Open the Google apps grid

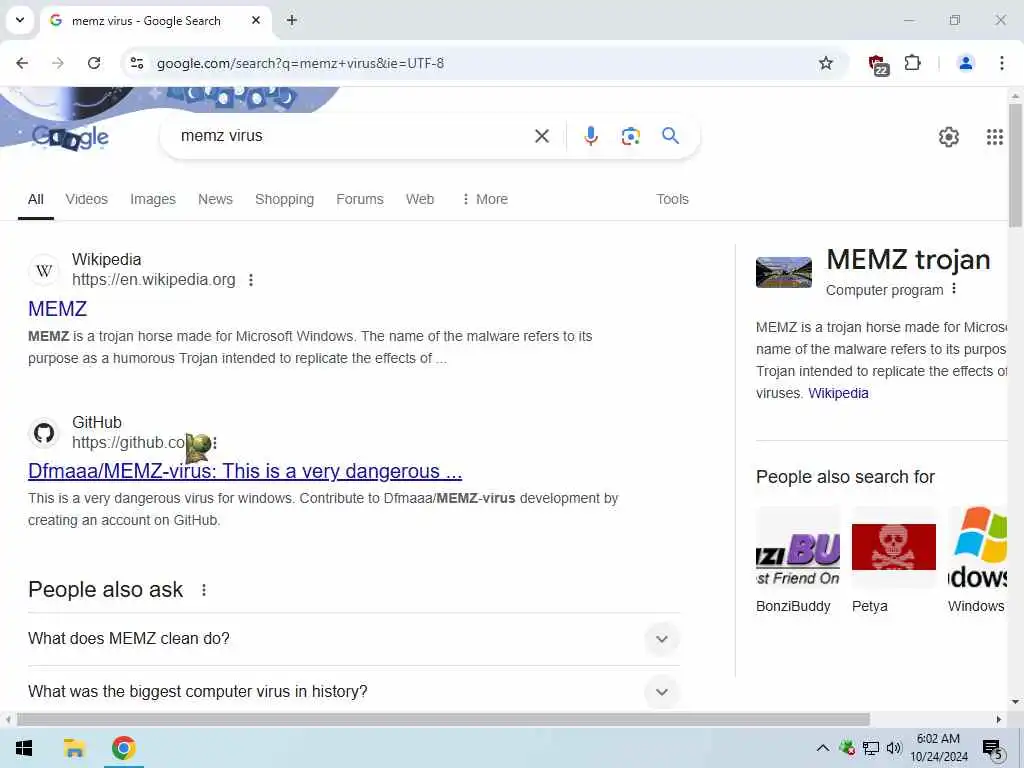(x=995, y=137)
